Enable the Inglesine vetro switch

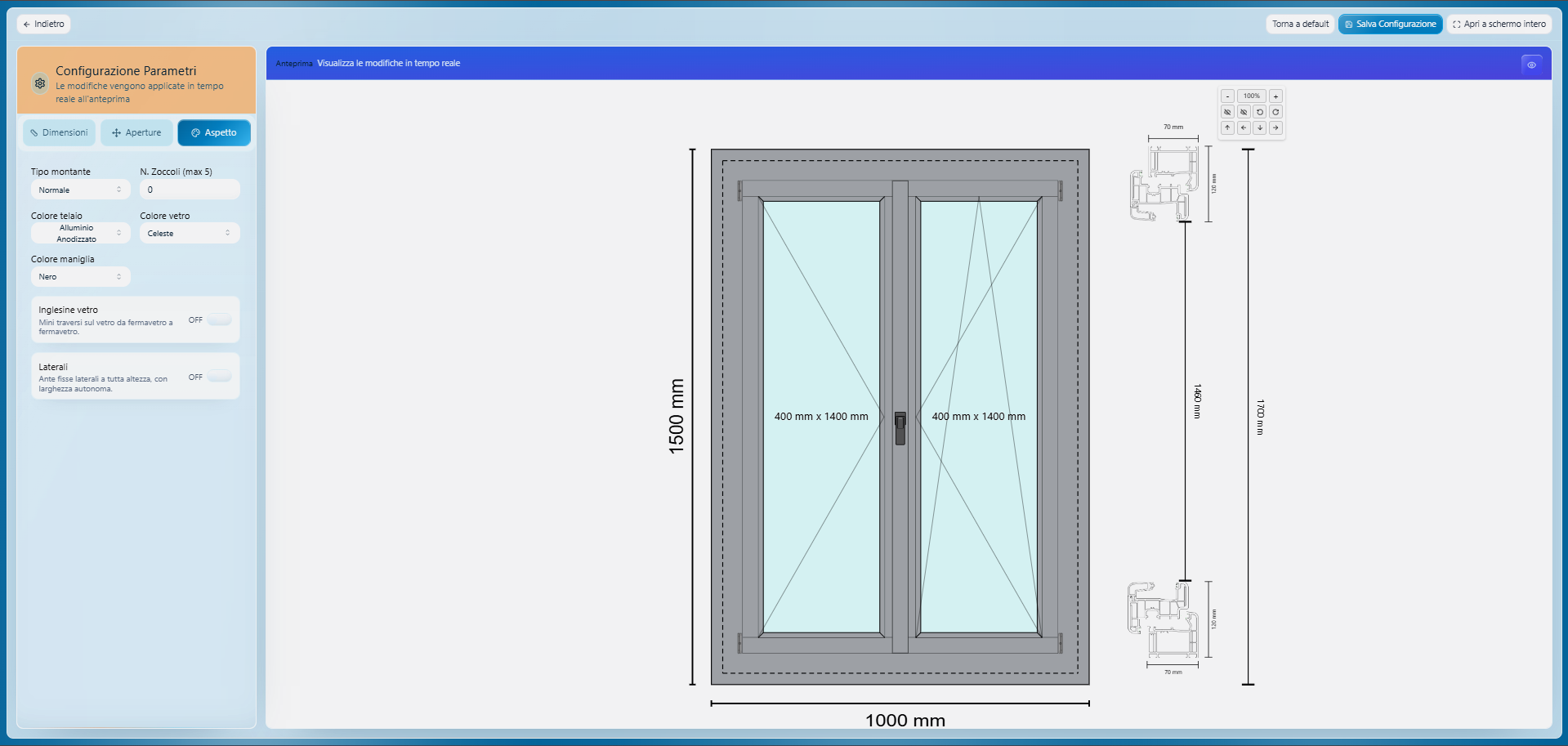pos(219,319)
